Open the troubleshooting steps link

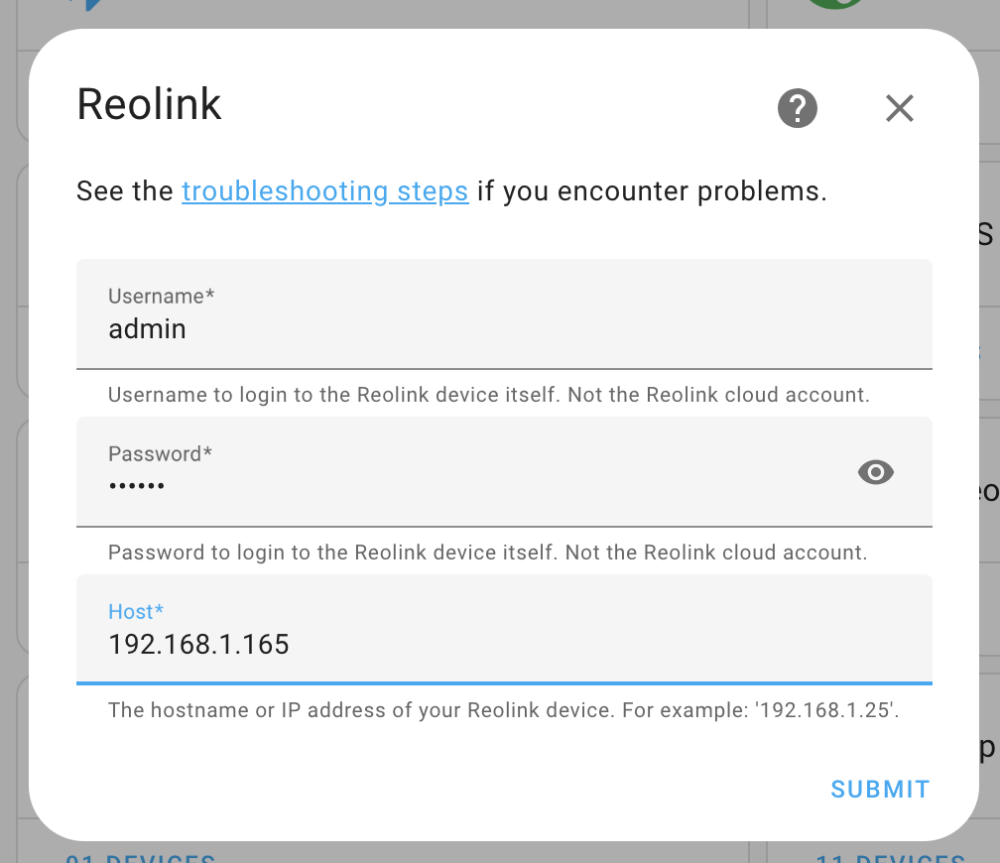pos(325,191)
